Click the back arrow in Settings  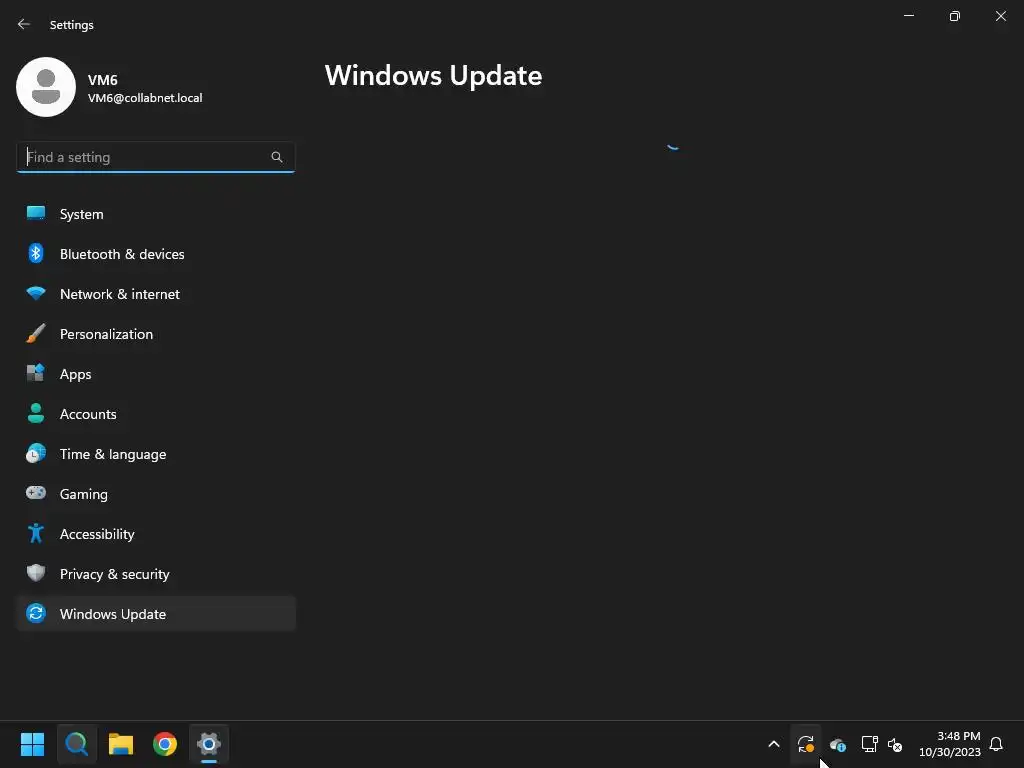click(24, 24)
